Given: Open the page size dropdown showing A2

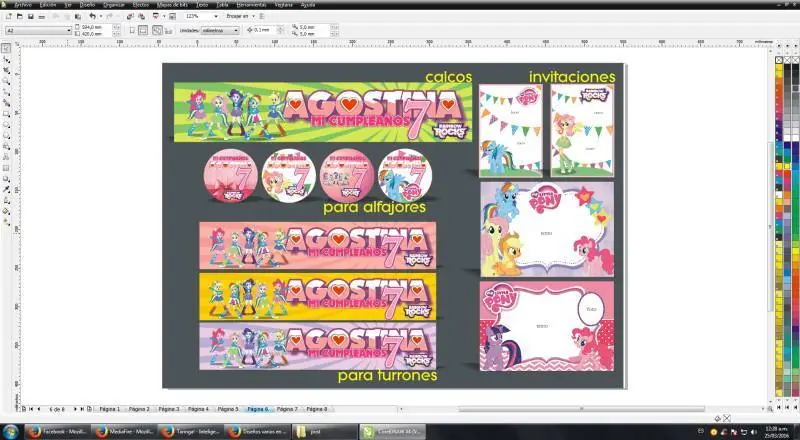Looking at the screenshot, I should pyautogui.click(x=68, y=31).
